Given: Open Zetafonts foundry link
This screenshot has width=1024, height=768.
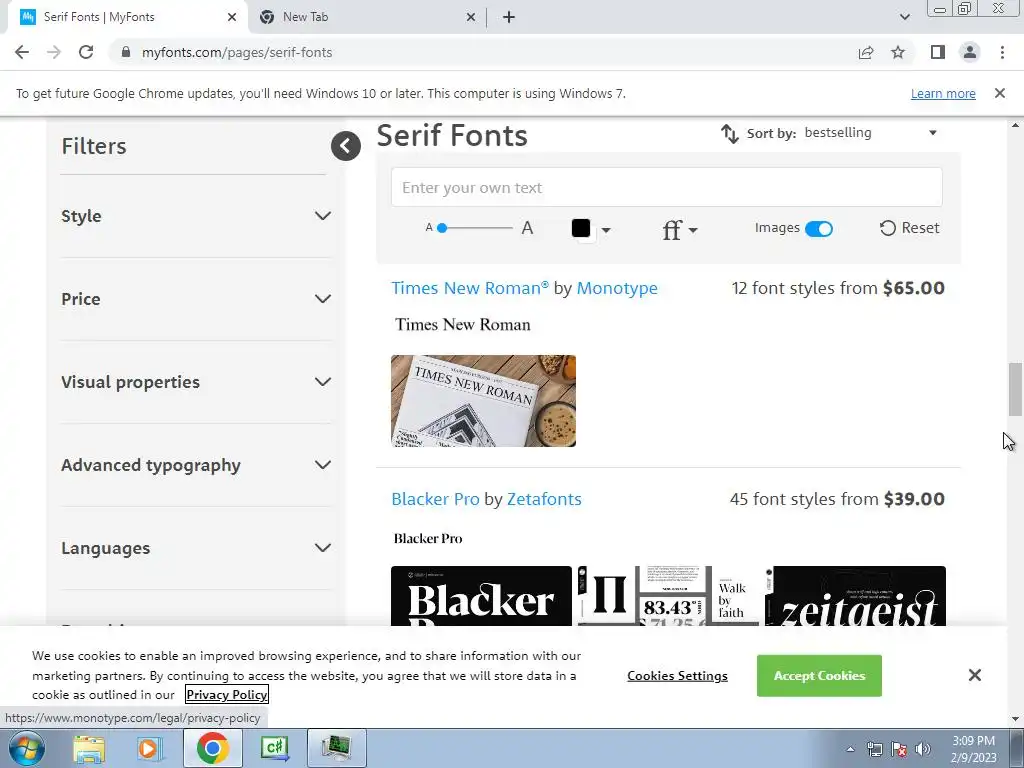Looking at the screenshot, I should click(544, 499).
